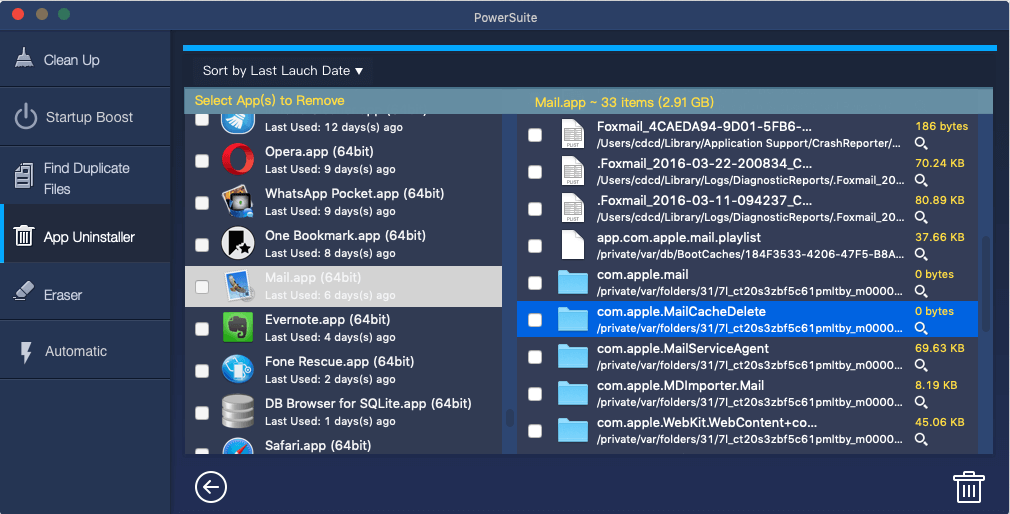Open the Automatic section
1010x514 pixels.
[85, 351]
